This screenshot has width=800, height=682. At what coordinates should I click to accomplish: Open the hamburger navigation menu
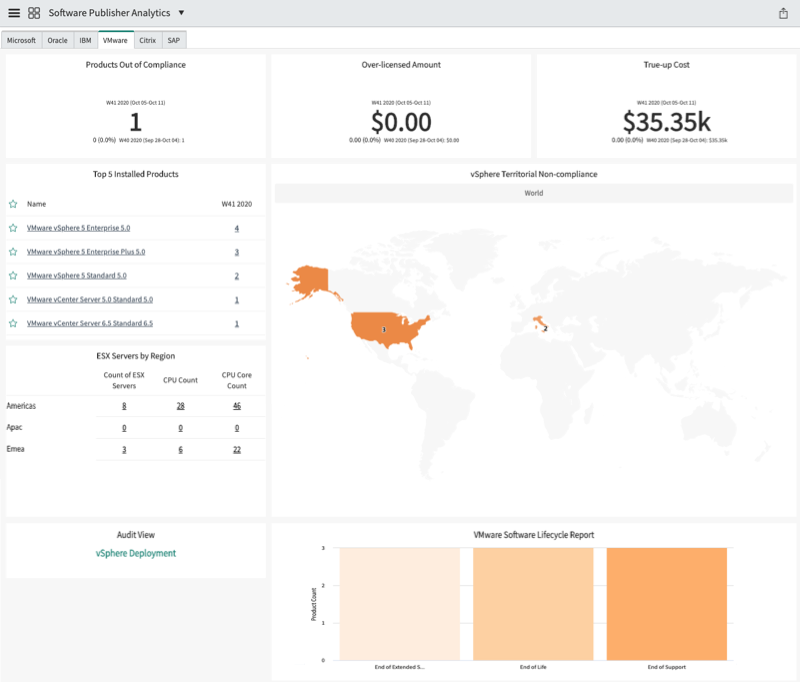[14, 13]
